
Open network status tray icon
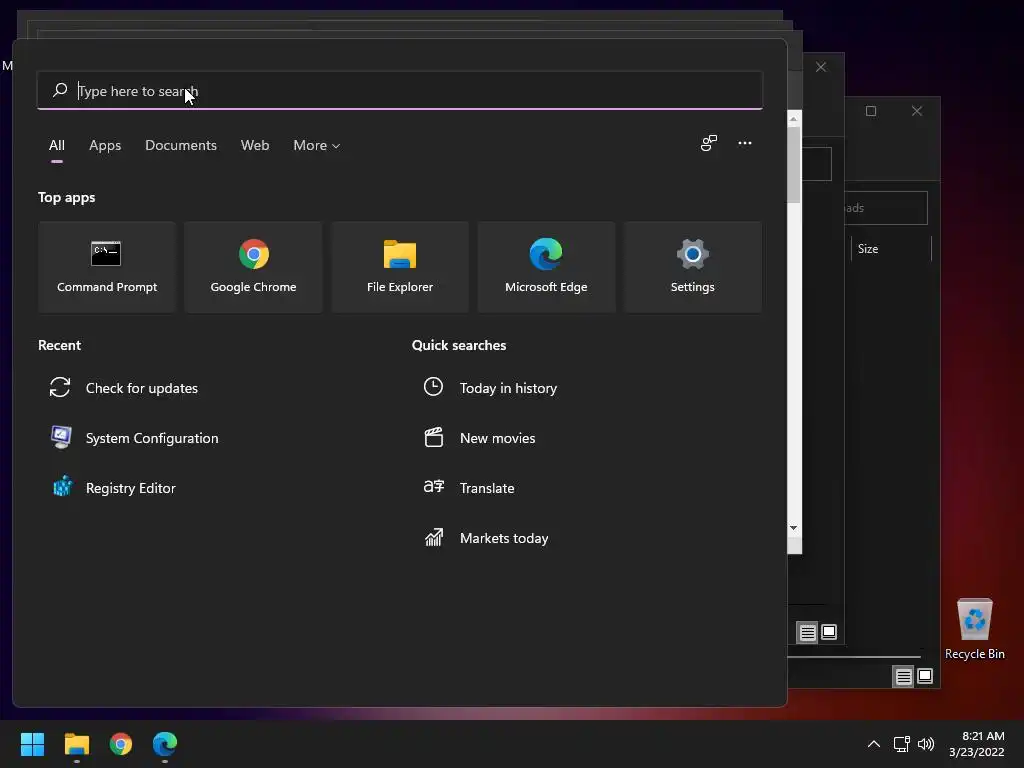(902, 744)
